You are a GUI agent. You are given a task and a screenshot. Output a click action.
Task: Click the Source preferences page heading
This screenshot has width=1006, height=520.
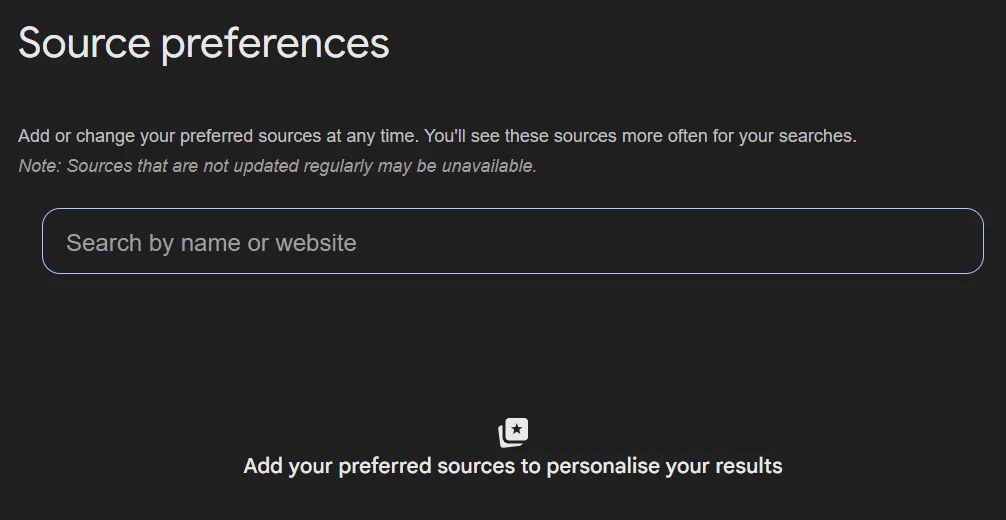click(204, 43)
